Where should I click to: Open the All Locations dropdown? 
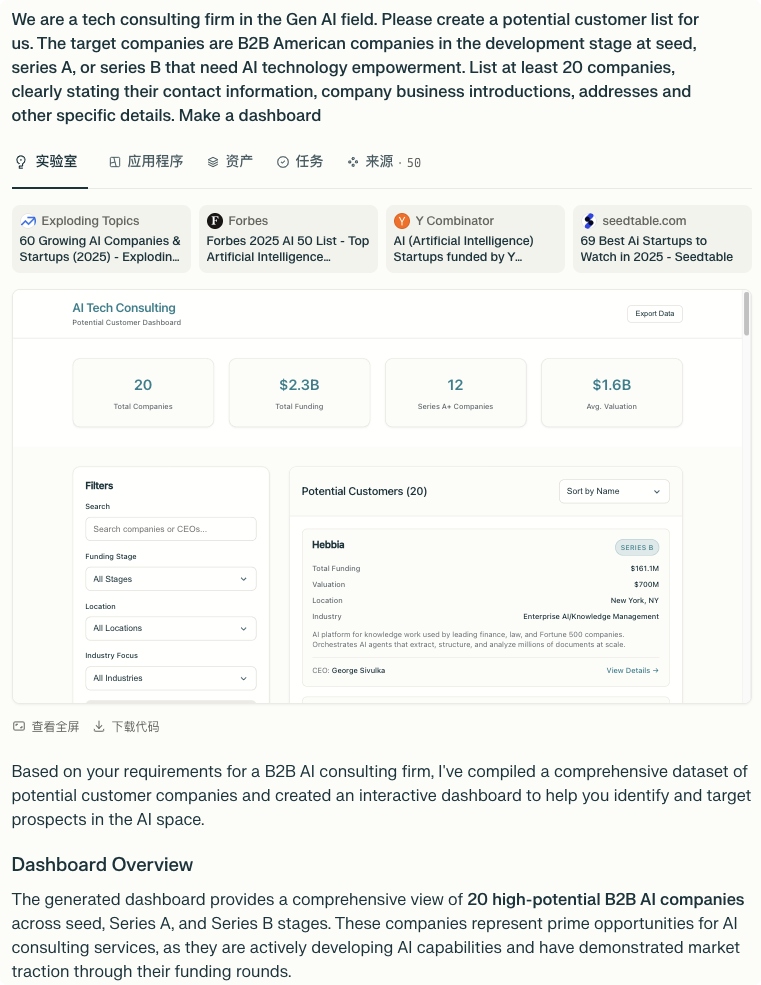coord(171,628)
